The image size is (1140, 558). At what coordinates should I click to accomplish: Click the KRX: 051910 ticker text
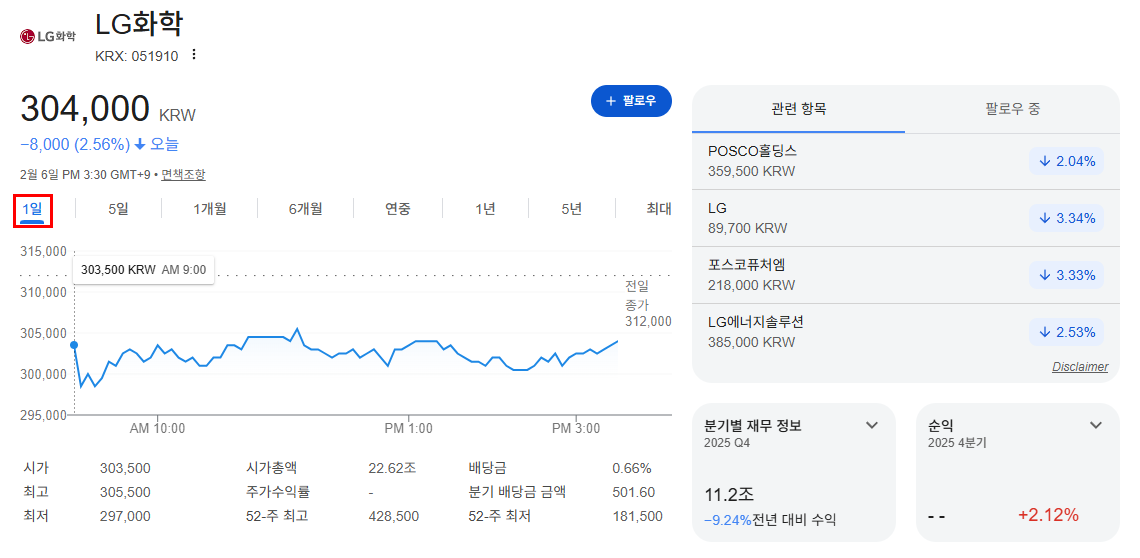137,56
